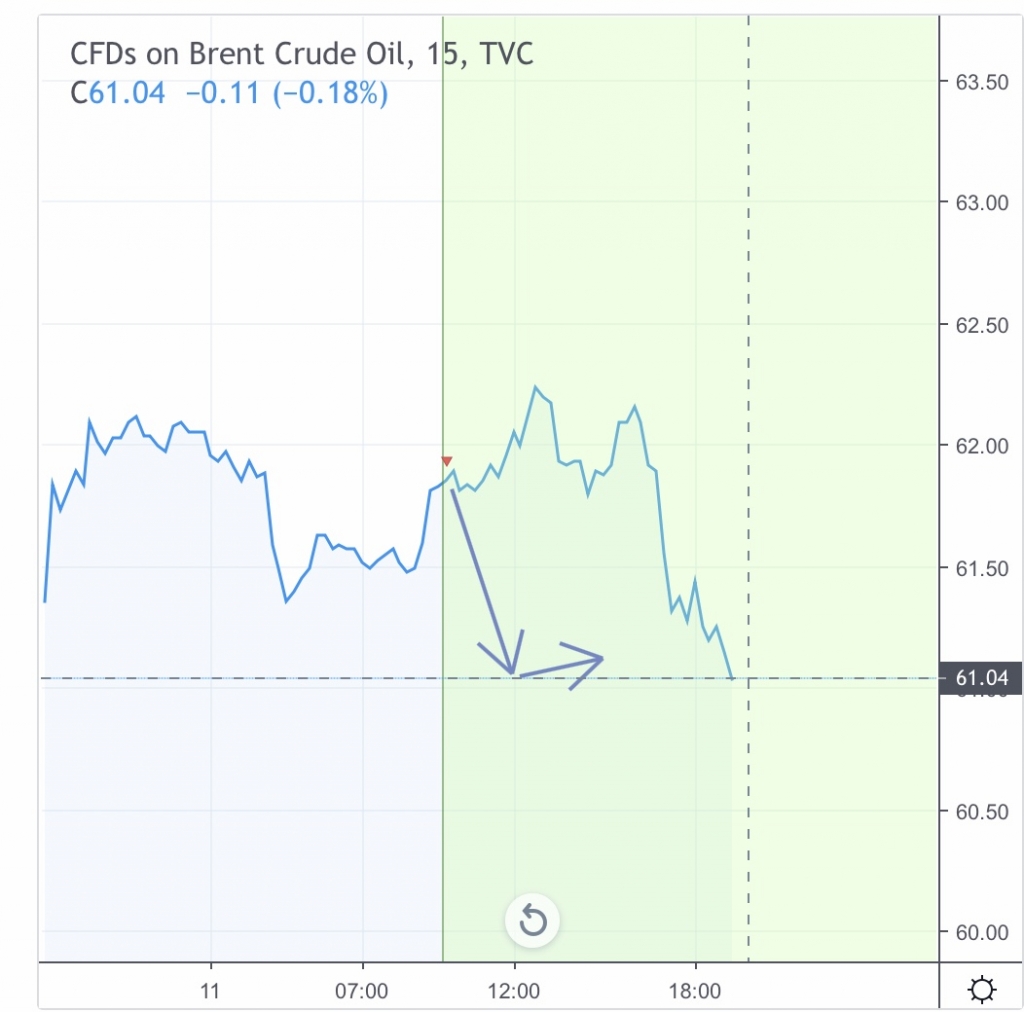
Task: Click the 60.50 price axis label
Action: point(981,811)
